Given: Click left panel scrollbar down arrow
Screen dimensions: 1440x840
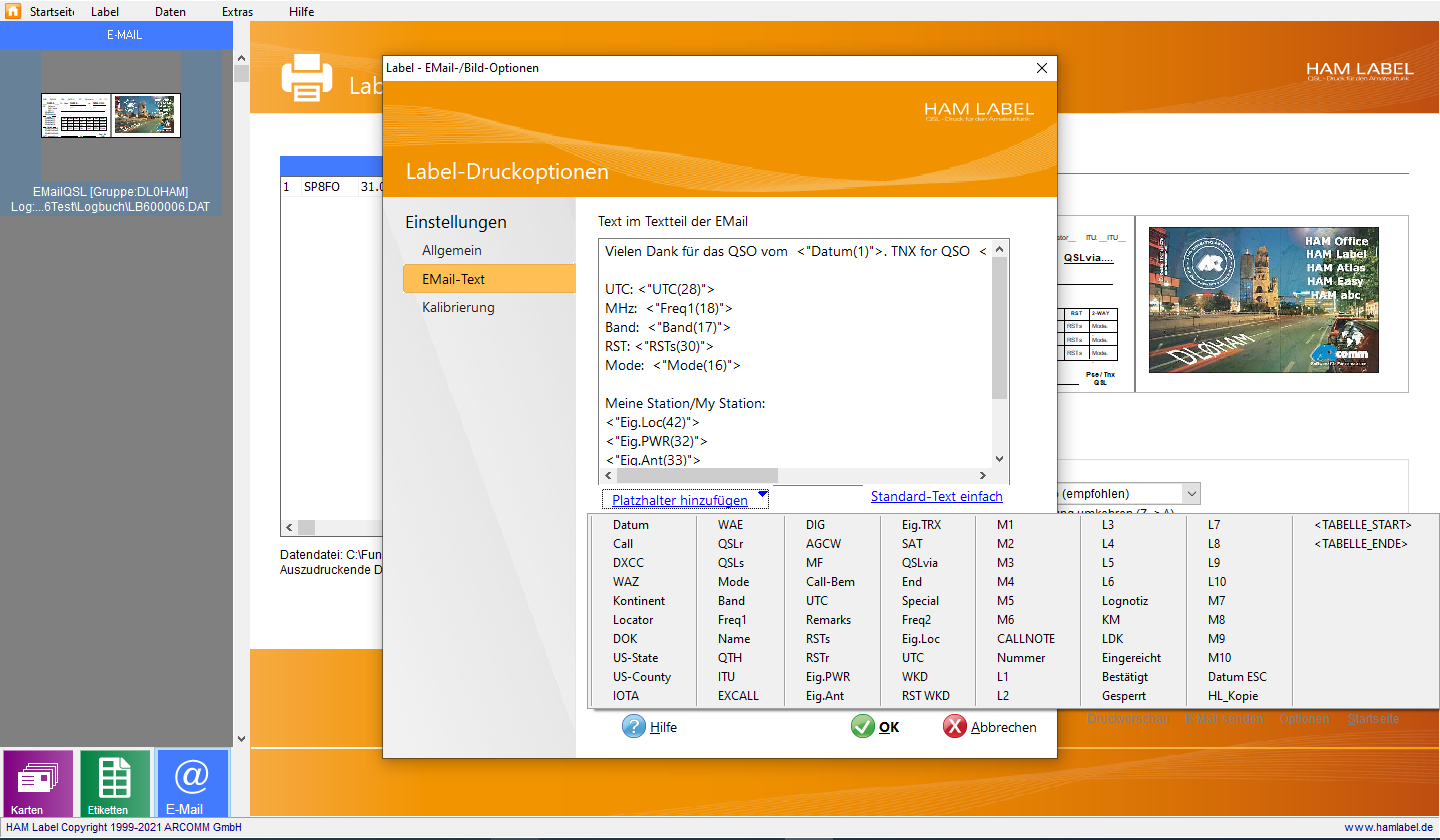Looking at the screenshot, I should coord(240,739).
